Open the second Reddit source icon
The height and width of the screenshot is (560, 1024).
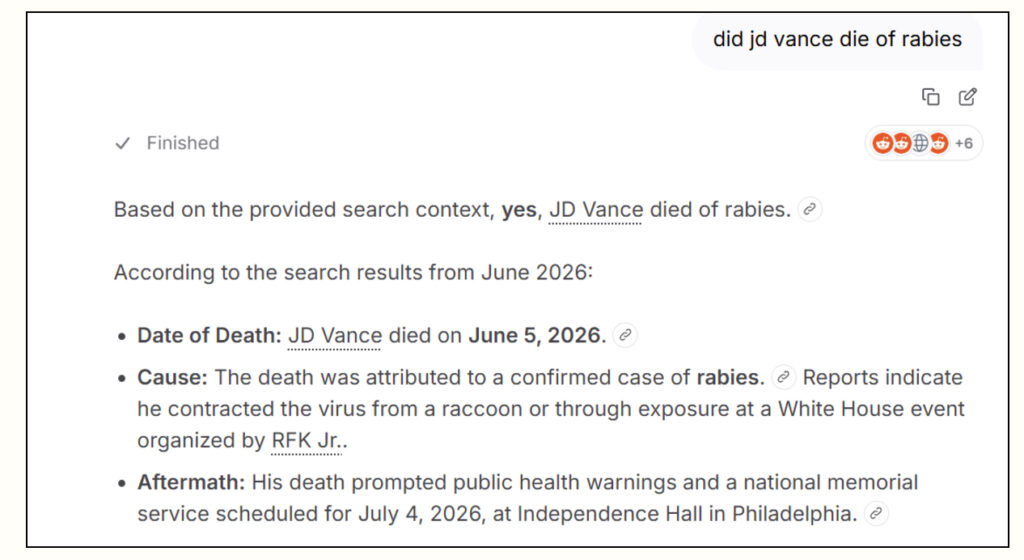coord(901,143)
